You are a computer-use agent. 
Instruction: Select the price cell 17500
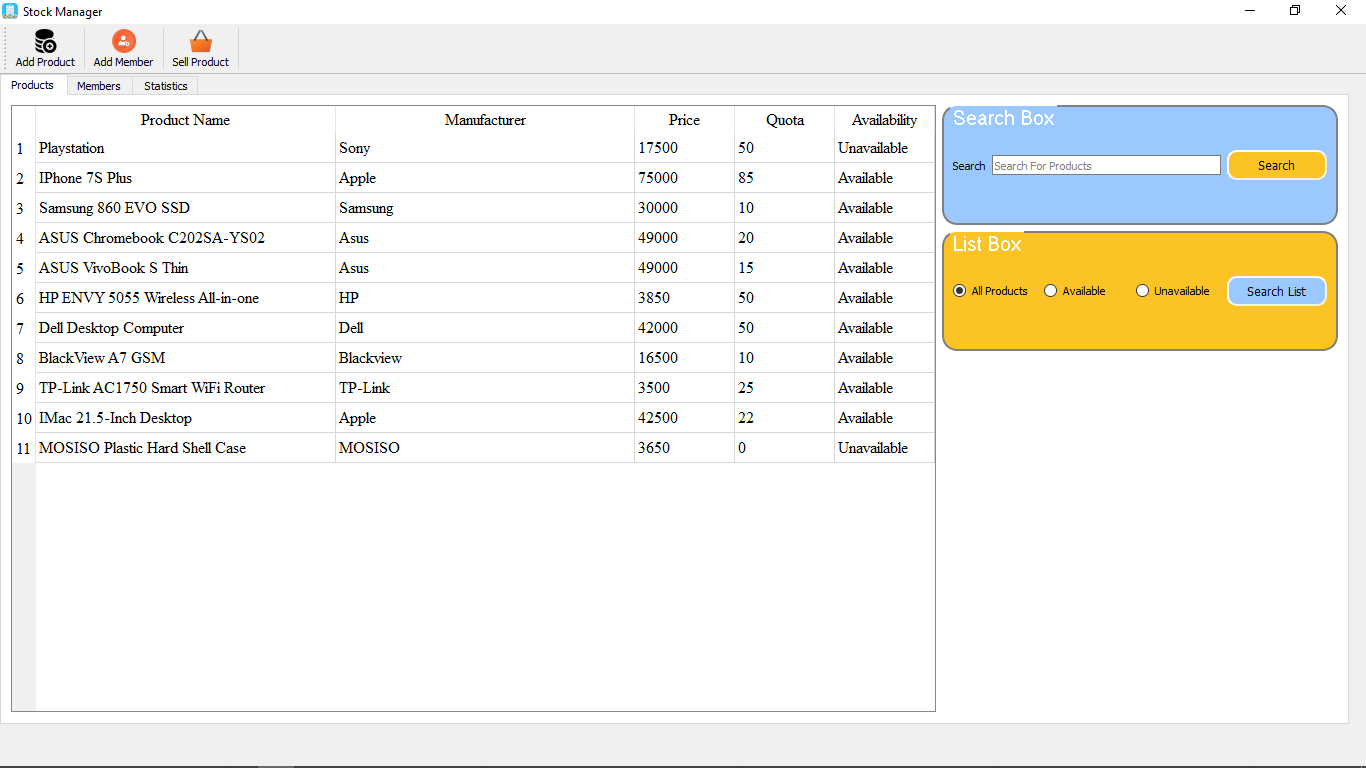(685, 148)
